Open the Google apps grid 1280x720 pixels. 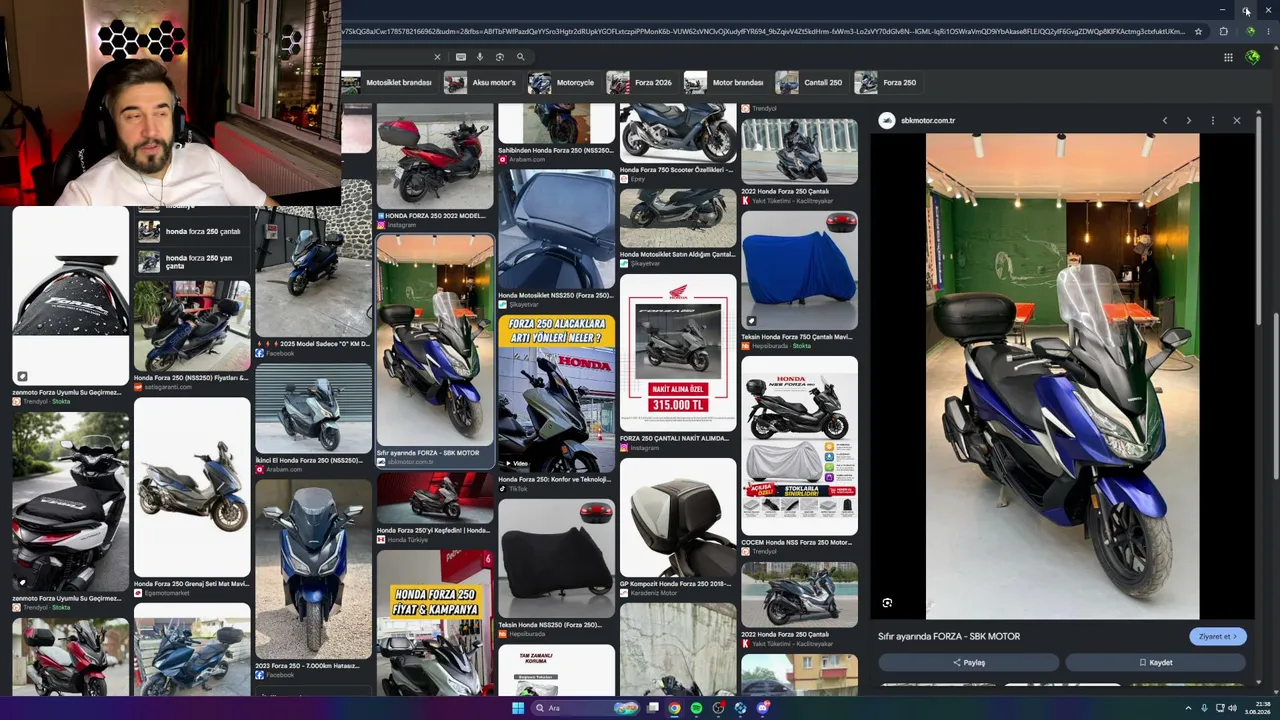[1228, 57]
